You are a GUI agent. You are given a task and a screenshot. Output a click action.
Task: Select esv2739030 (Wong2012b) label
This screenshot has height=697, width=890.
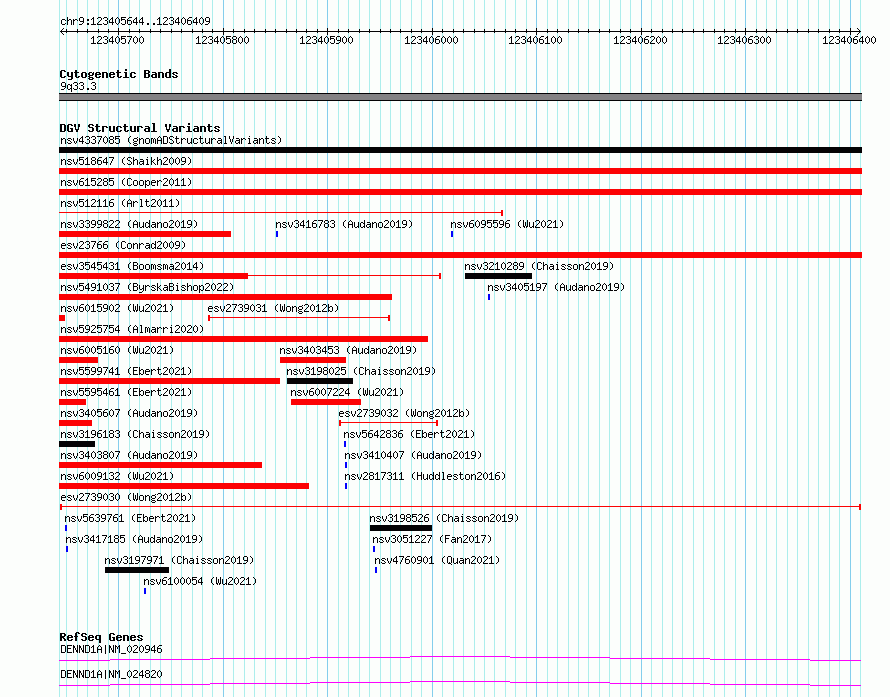click(x=126, y=497)
